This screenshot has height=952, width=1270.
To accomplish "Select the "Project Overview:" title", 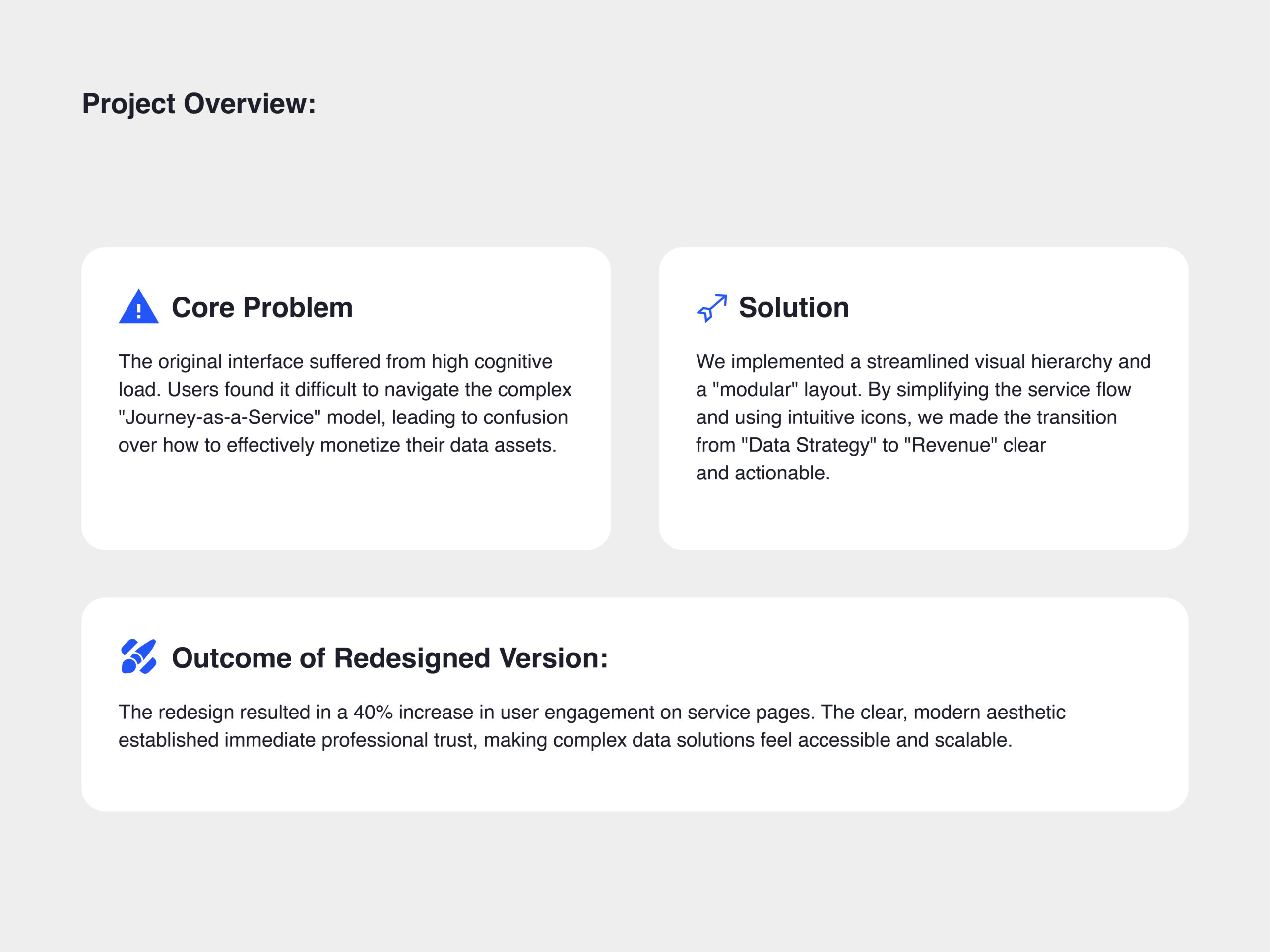I will (198, 104).
